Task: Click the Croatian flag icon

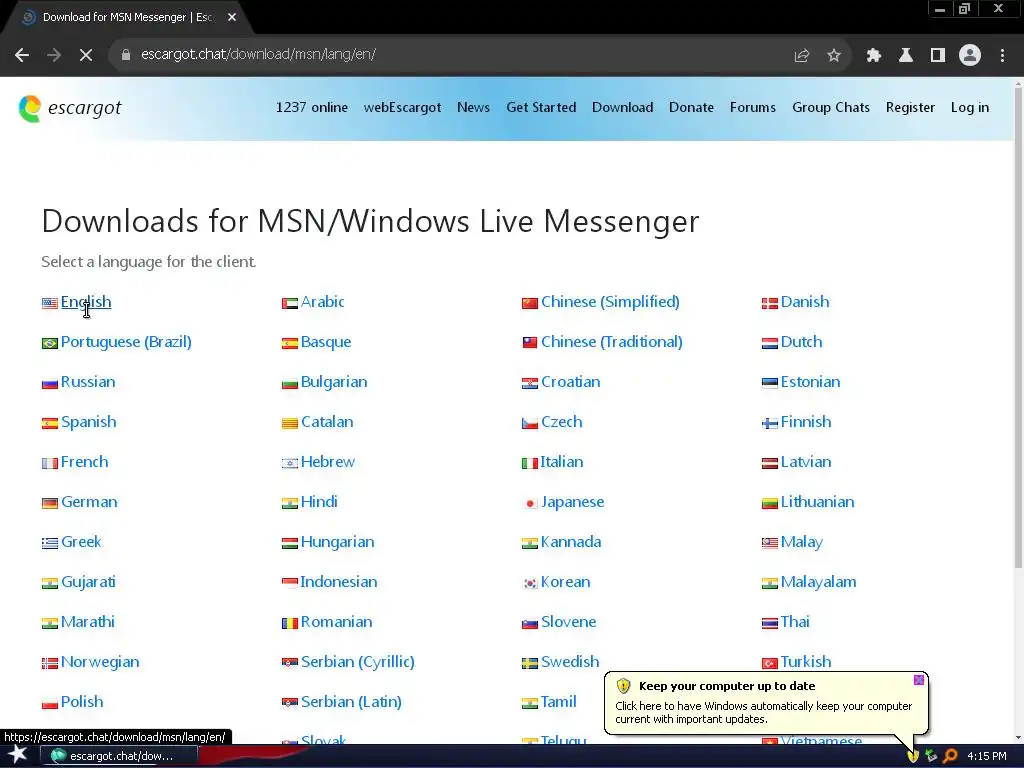Action: pyautogui.click(x=530, y=383)
